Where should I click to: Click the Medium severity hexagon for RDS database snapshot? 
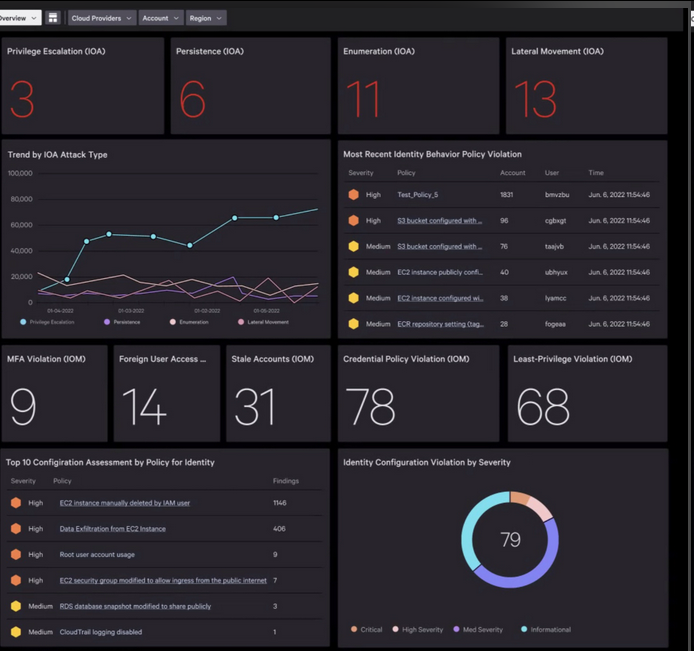click(x=16, y=606)
